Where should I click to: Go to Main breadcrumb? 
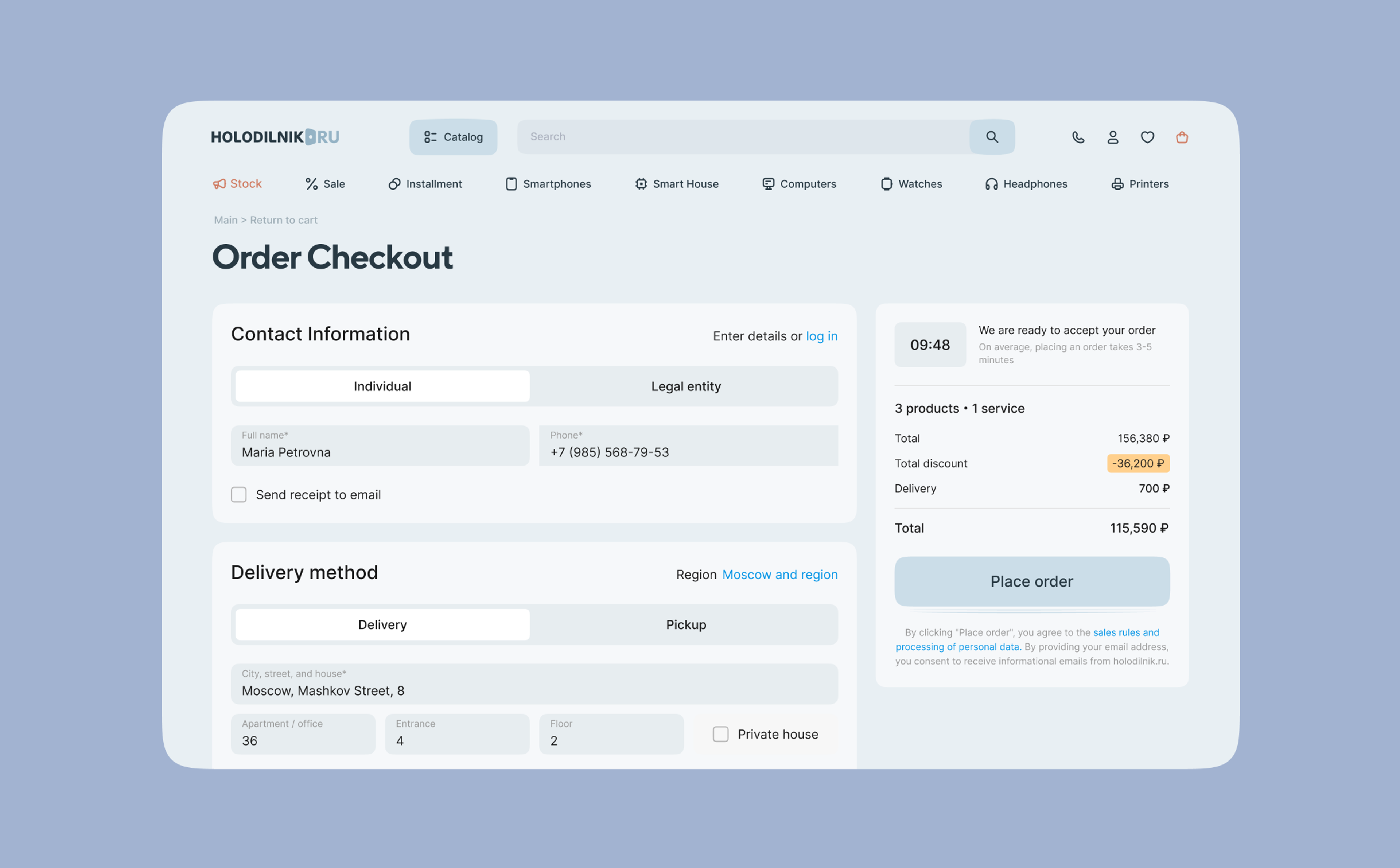tap(226, 220)
